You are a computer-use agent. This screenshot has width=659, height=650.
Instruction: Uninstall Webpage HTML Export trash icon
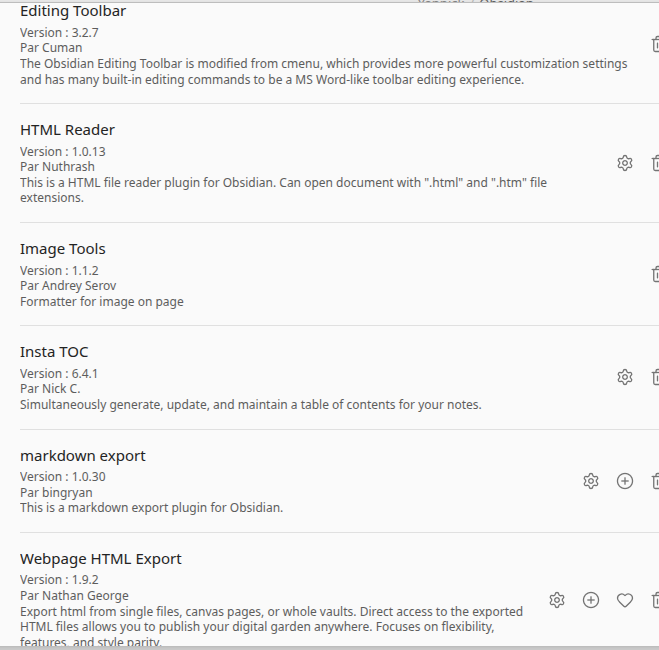coord(654,600)
